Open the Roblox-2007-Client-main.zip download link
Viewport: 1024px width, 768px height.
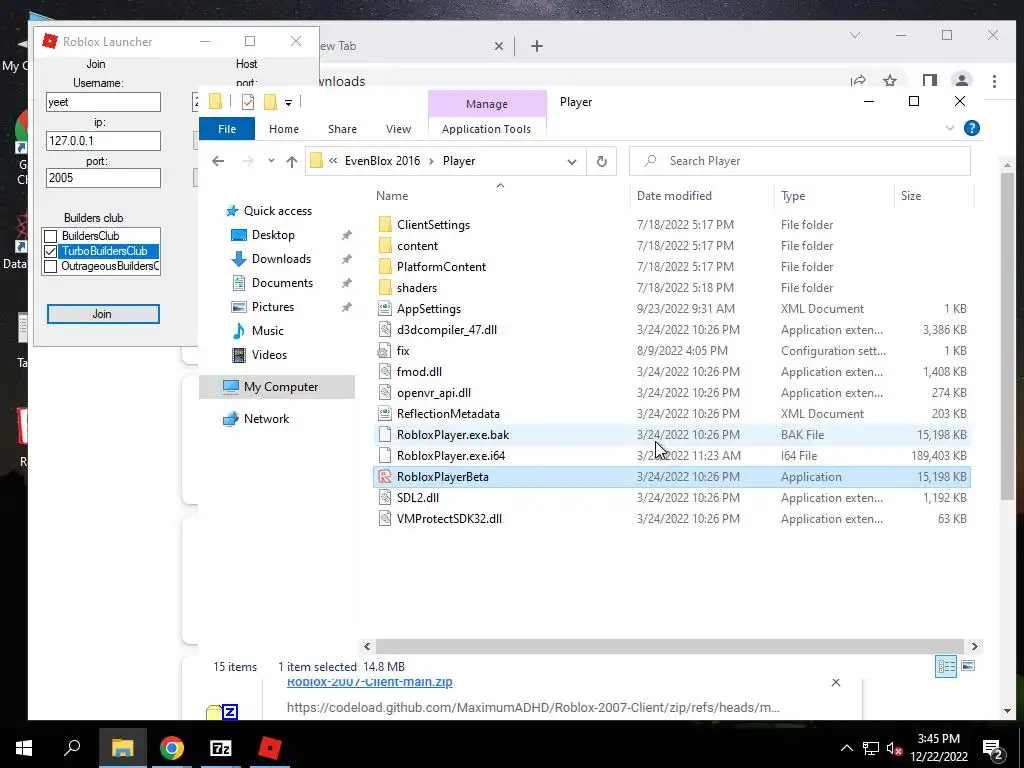[x=370, y=682]
